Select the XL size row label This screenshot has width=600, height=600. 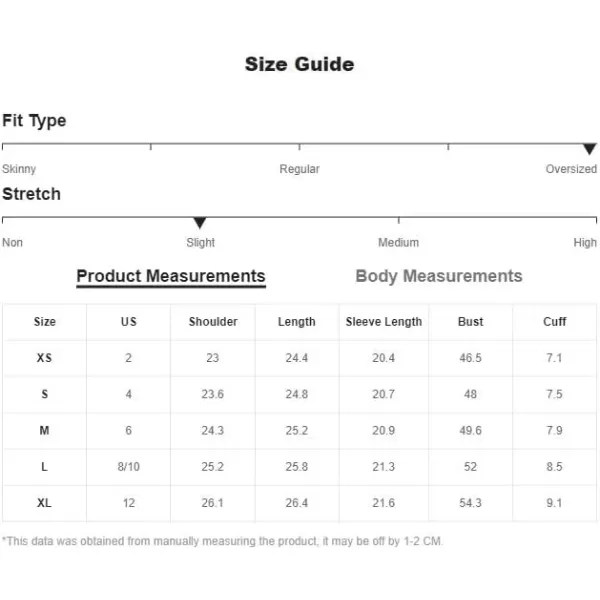tap(44, 503)
